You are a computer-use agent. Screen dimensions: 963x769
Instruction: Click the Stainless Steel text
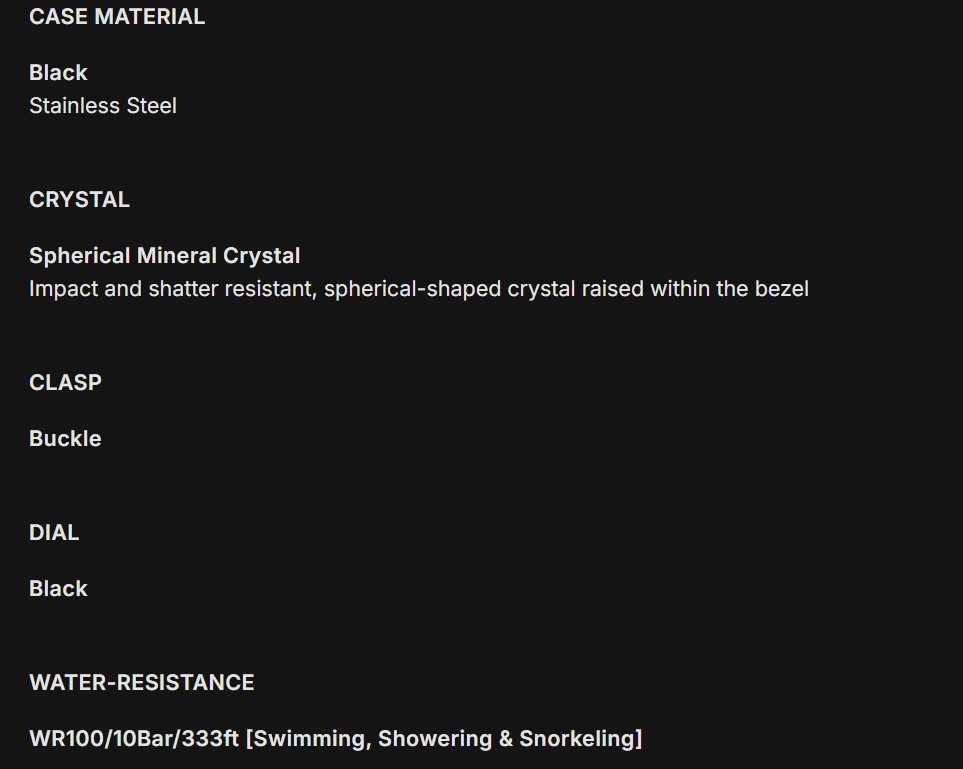click(x=103, y=105)
